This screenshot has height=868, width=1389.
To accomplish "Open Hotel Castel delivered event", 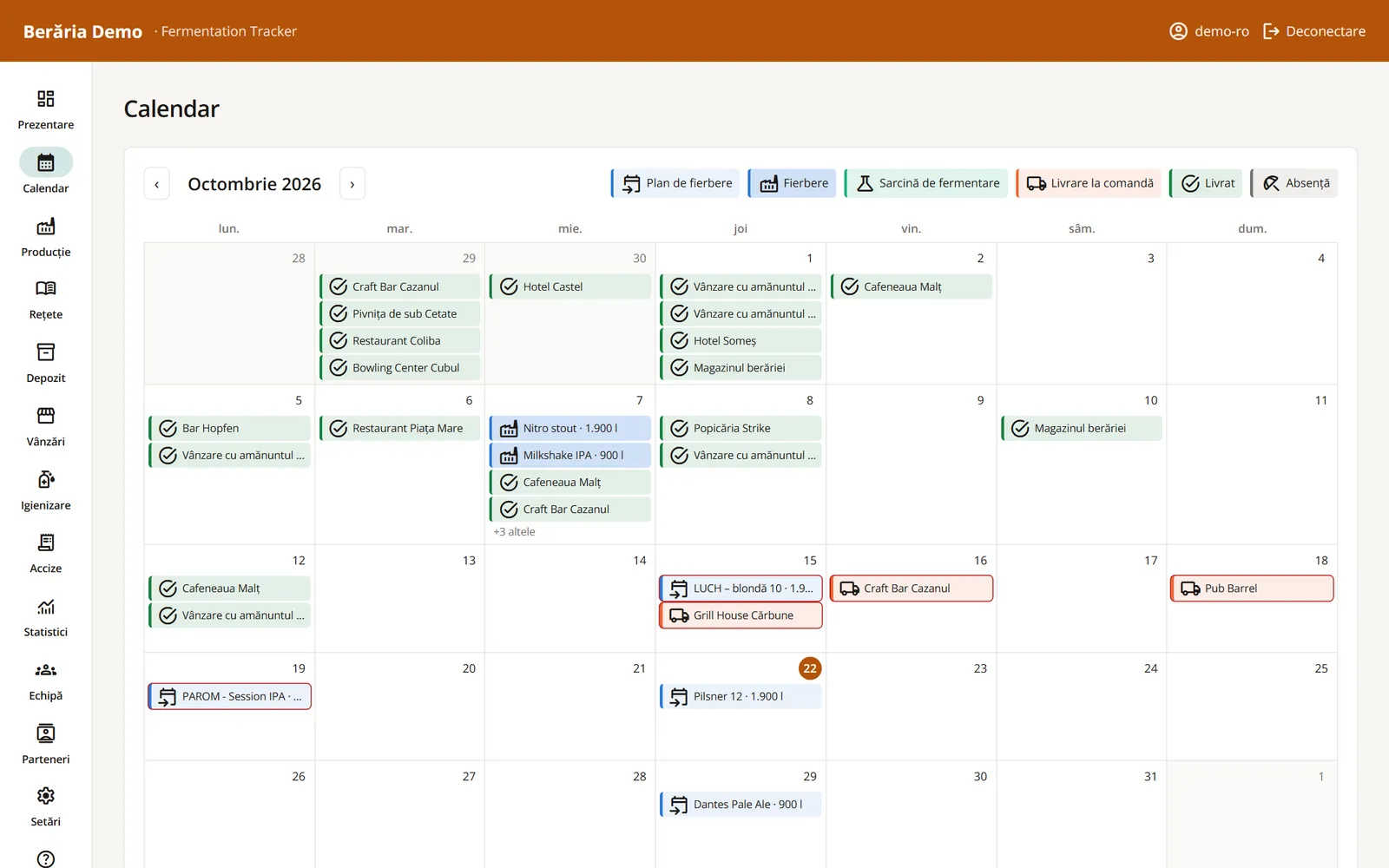I will (570, 286).
